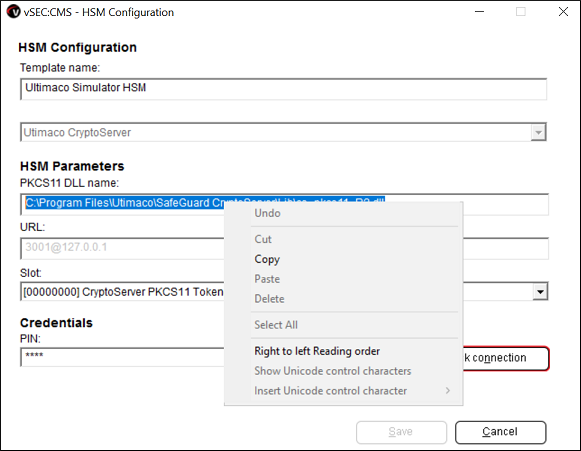Click the HSM Configuration heading

coord(77,47)
